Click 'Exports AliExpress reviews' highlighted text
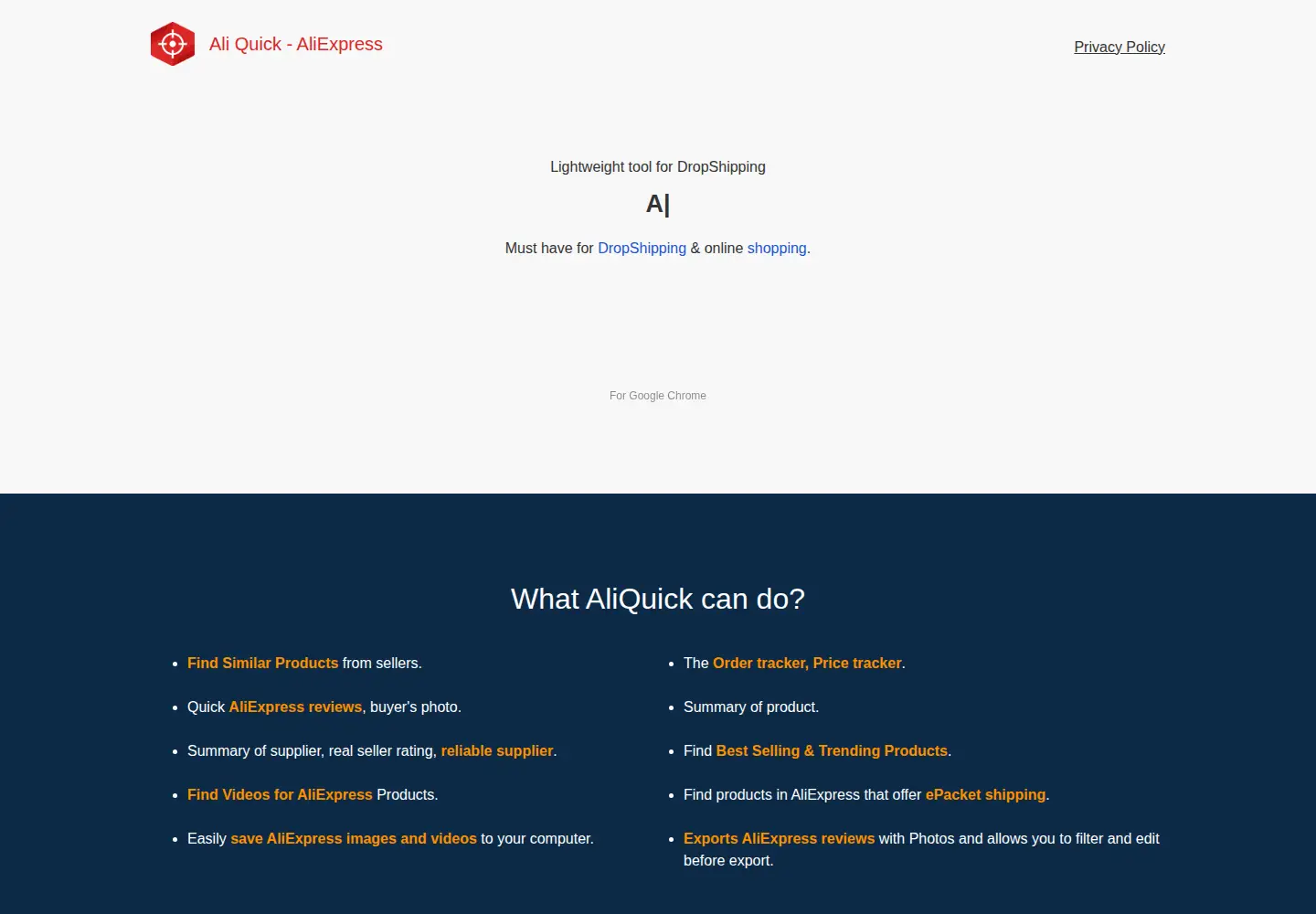 click(x=779, y=838)
